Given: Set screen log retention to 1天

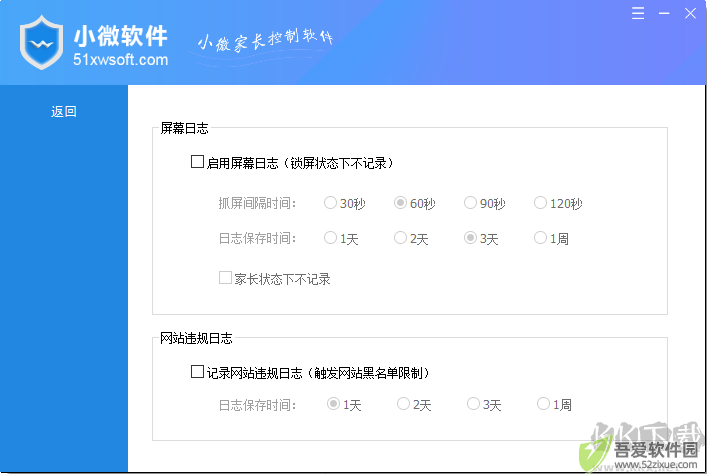Looking at the screenshot, I should click(330, 237).
